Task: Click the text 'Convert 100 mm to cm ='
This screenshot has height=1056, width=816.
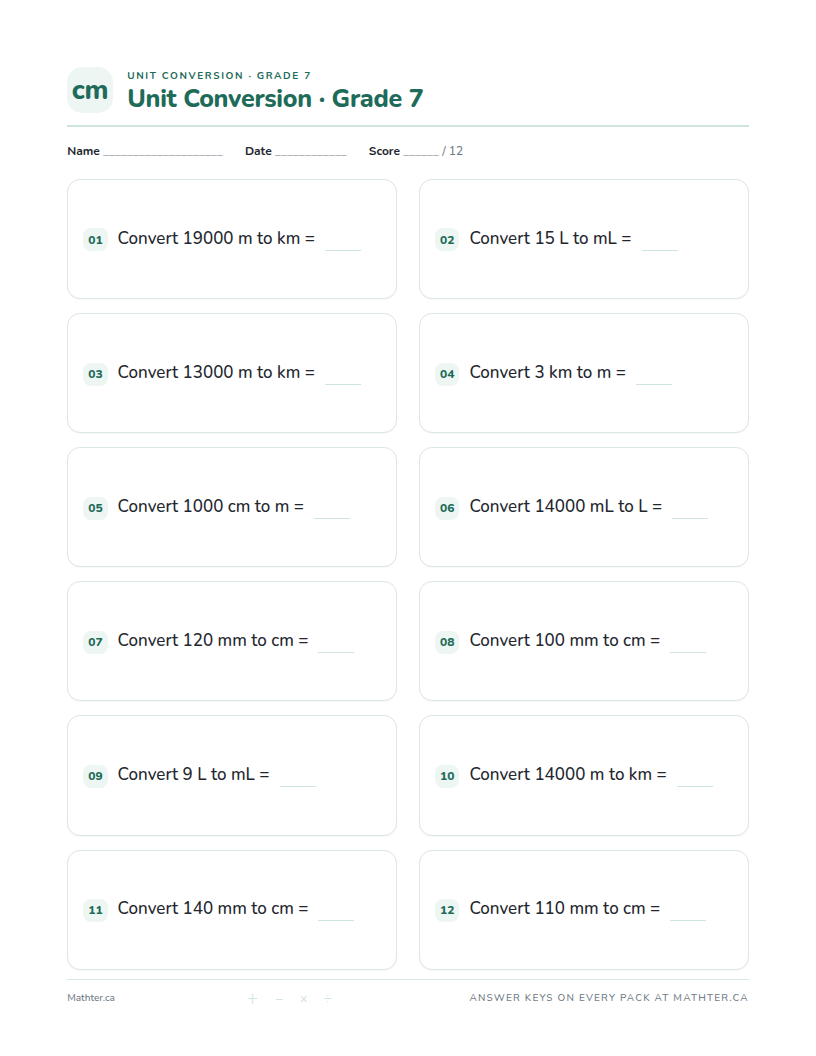Action: pyautogui.click(x=565, y=640)
